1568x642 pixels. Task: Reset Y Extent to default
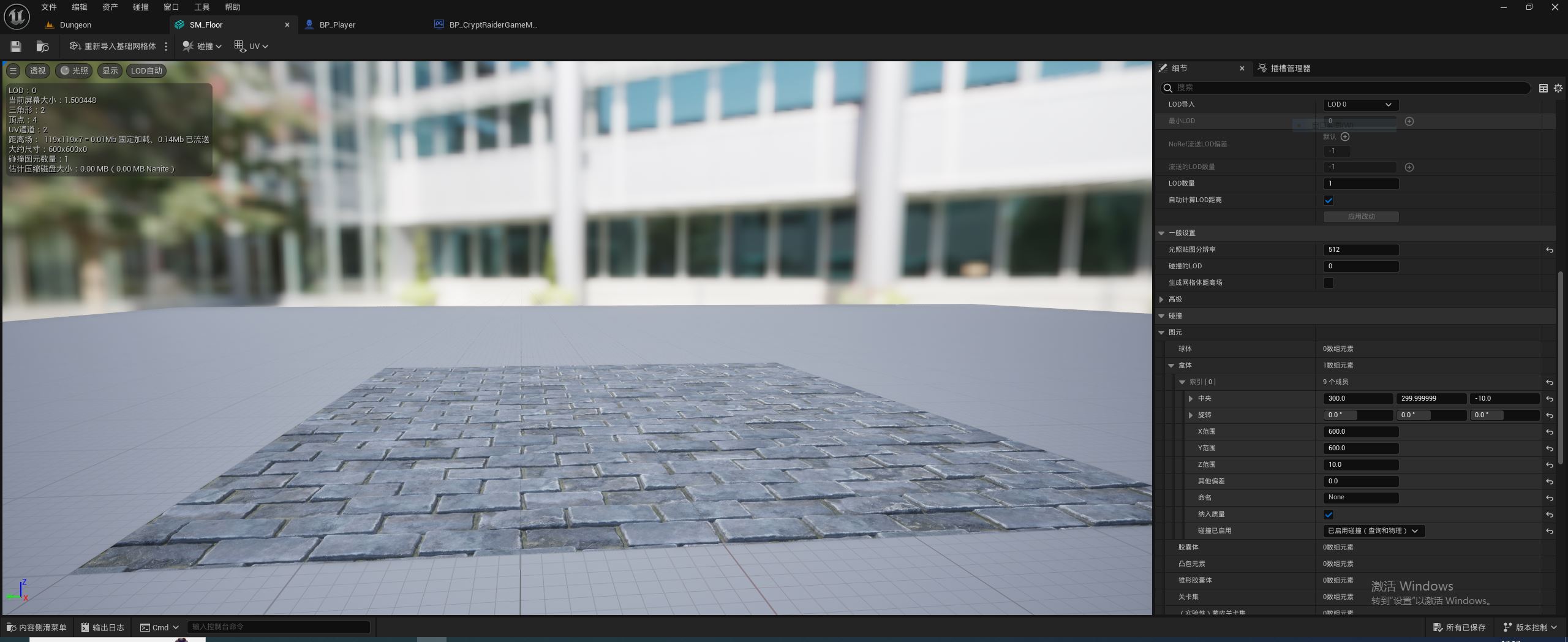point(1549,448)
